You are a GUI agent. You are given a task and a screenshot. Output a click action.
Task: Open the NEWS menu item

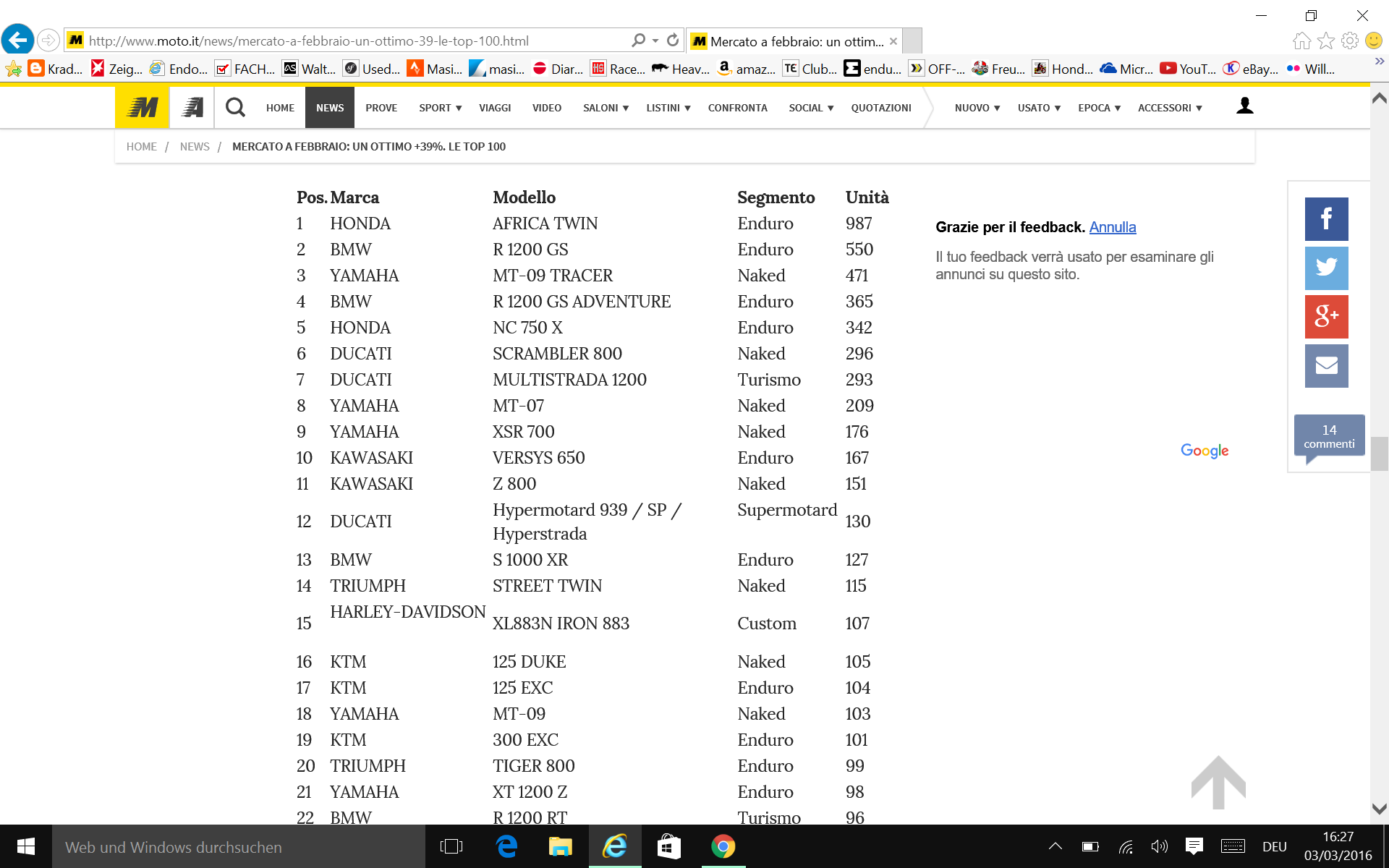[330, 108]
